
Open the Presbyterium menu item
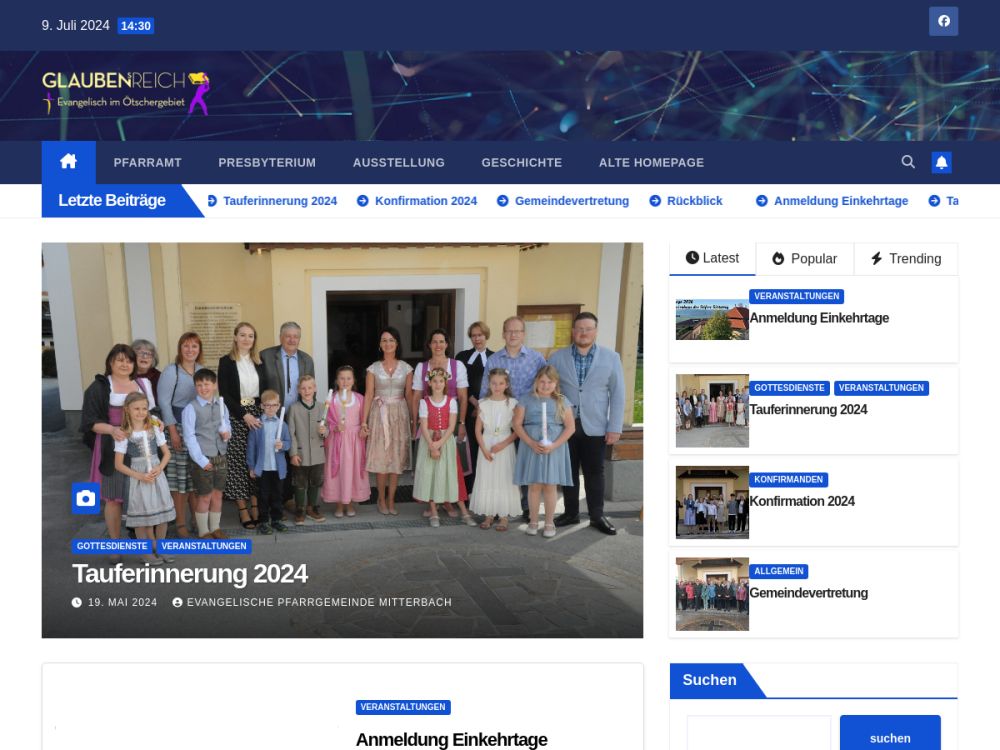pyautogui.click(x=267, y=162)
